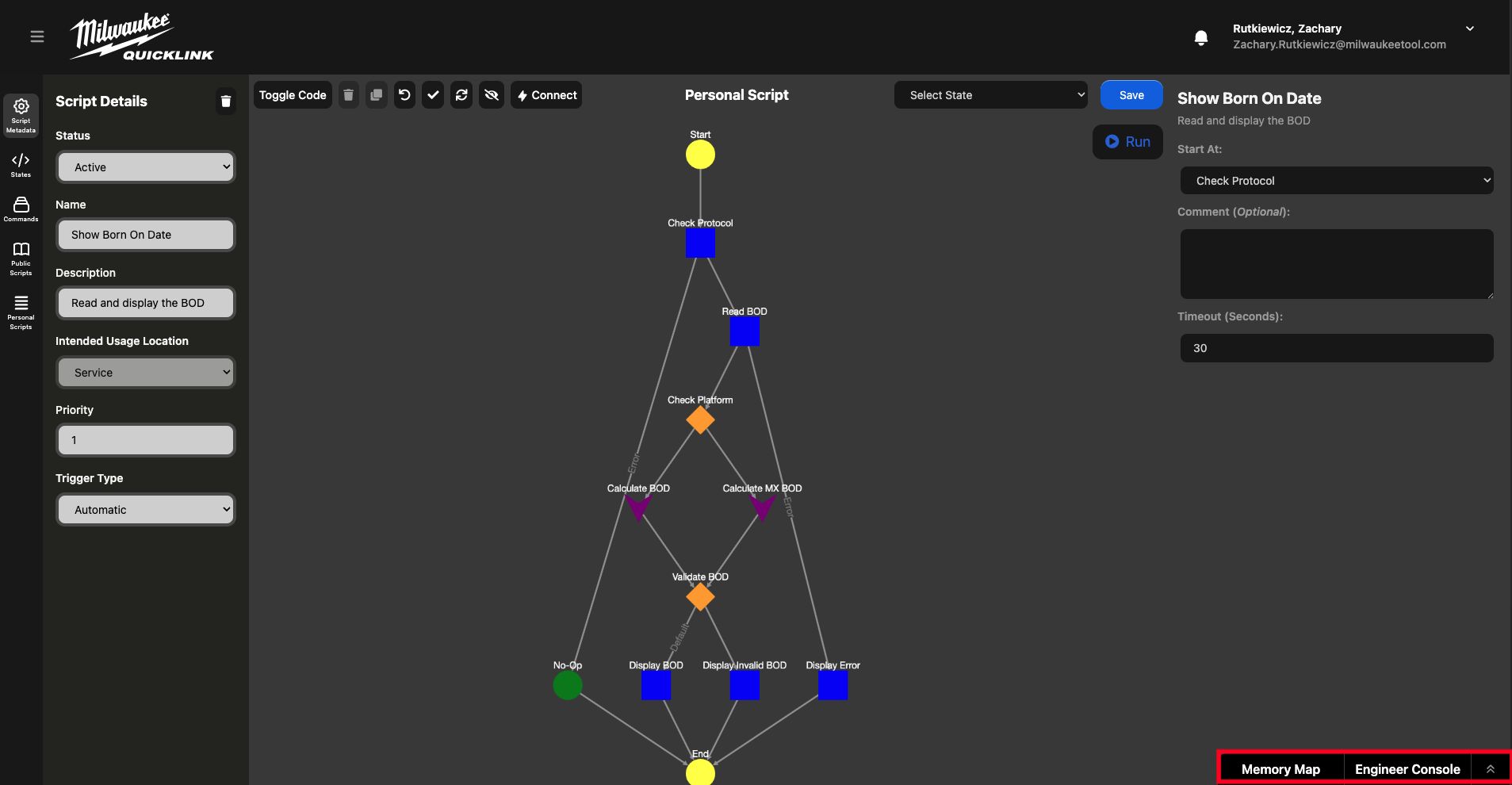
Task: Click the undo toolbar icon
Action: point(404,95)
